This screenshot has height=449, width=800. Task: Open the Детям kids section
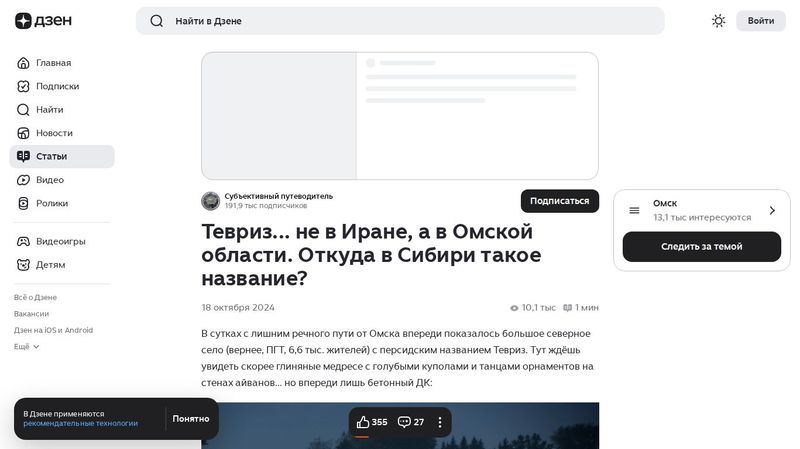(x=50, y=265)
